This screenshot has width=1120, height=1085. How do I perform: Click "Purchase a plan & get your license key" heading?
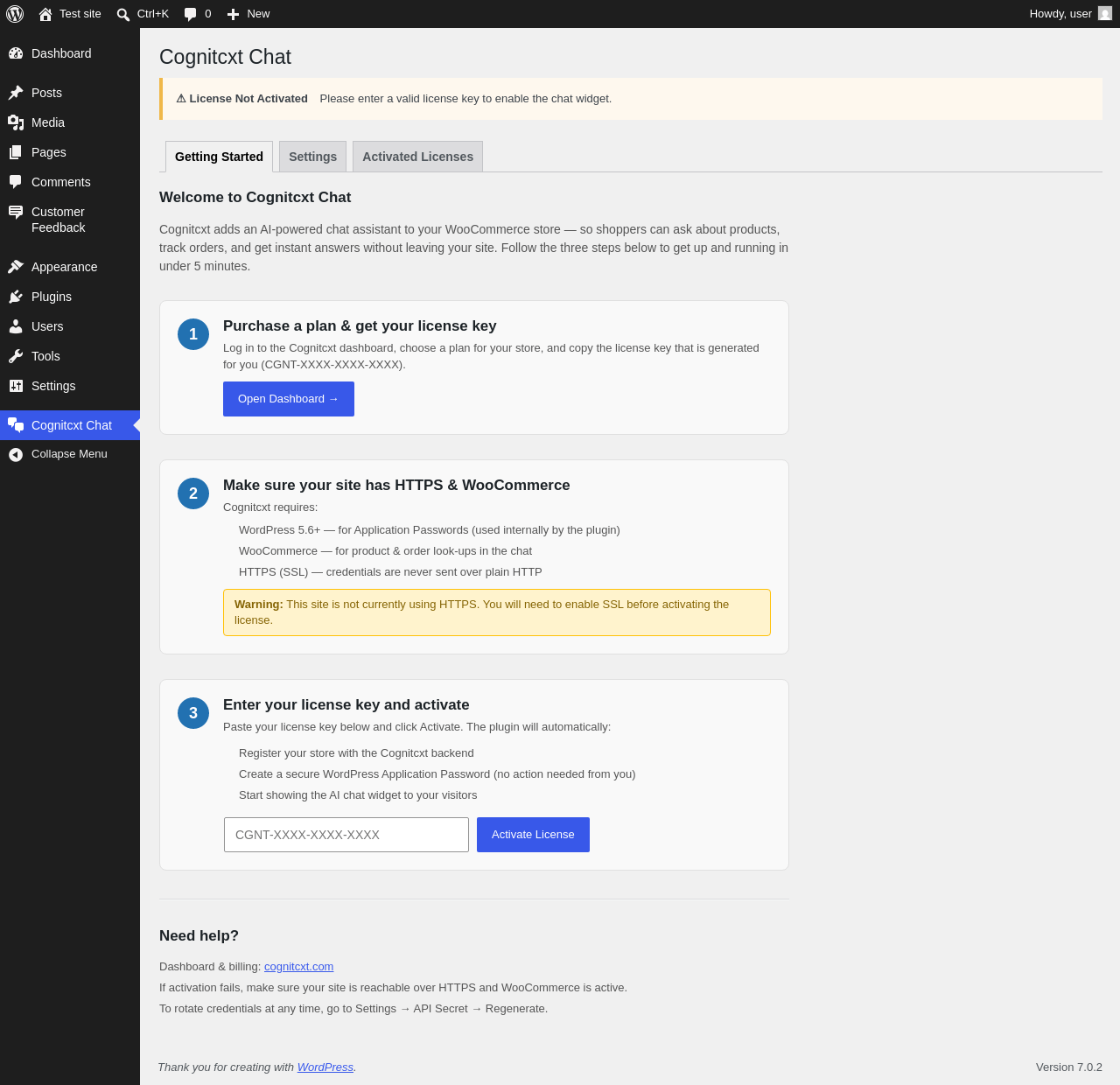(360, 326)
